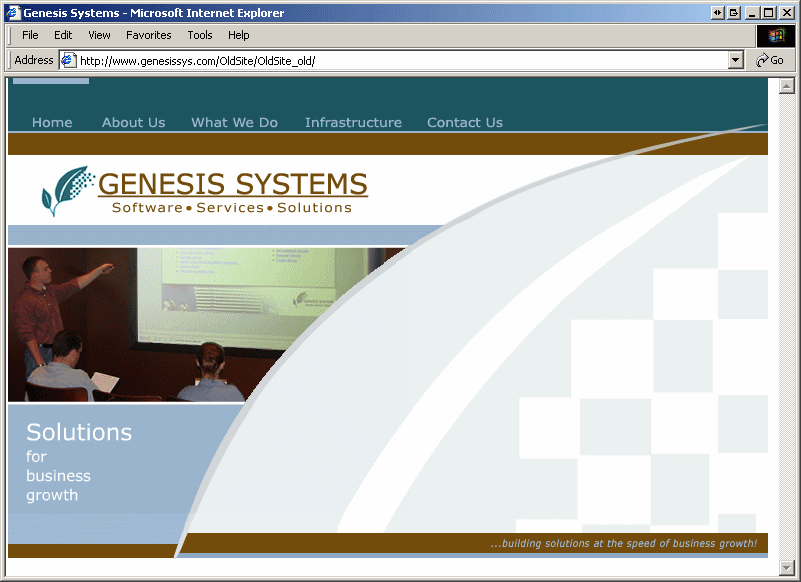Click the "Software • Services • Solutions" tagline
The image size is (801, 582).
click(x=232, y=207)
